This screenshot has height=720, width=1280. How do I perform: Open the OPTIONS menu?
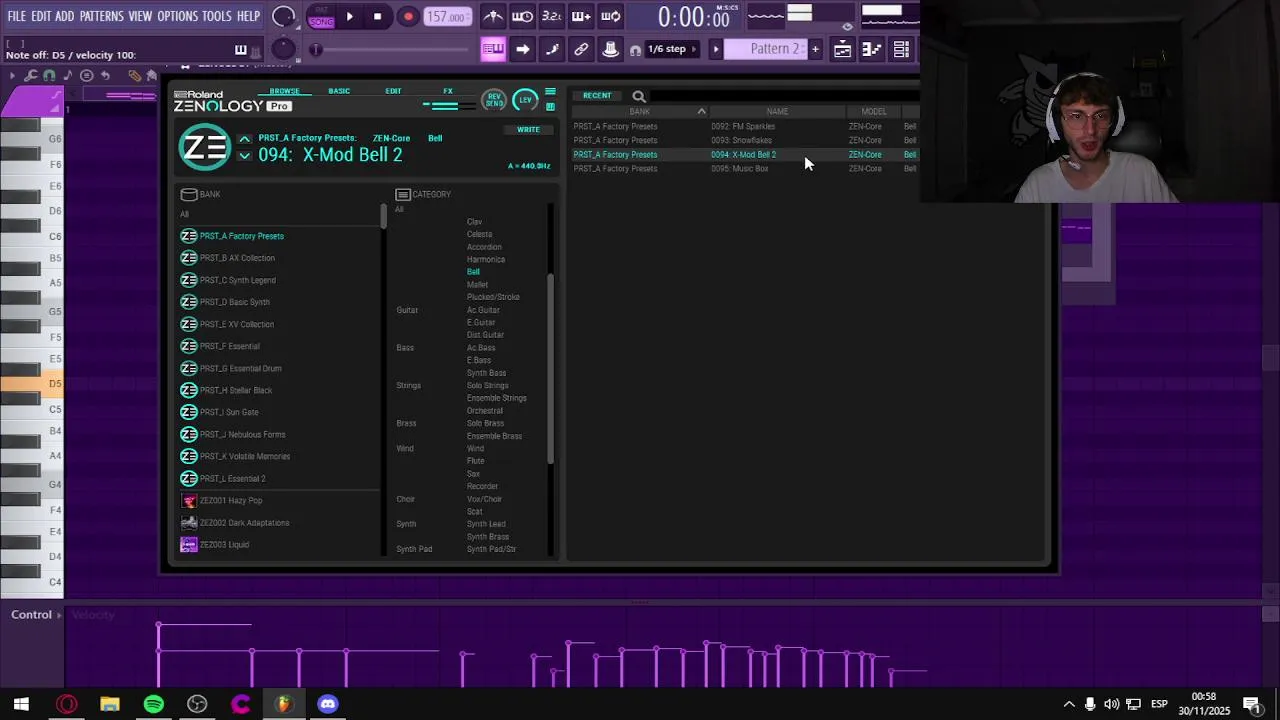[178, 16]
